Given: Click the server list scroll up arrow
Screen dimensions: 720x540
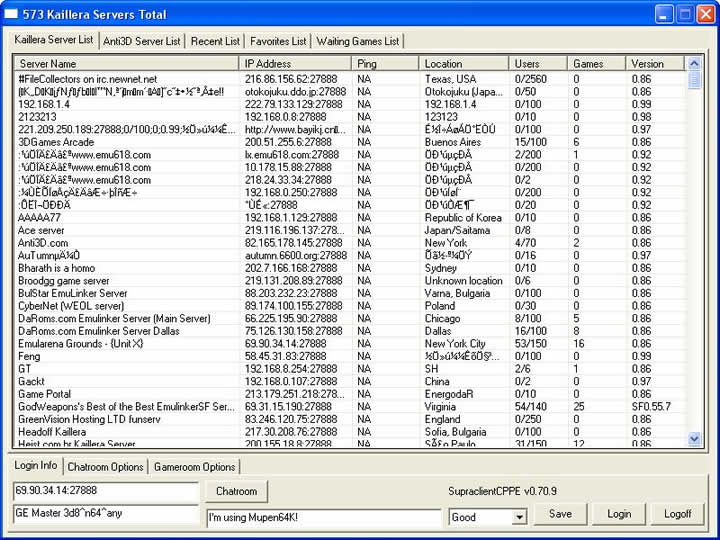Looking at the screenshot, I should (694, 63).
